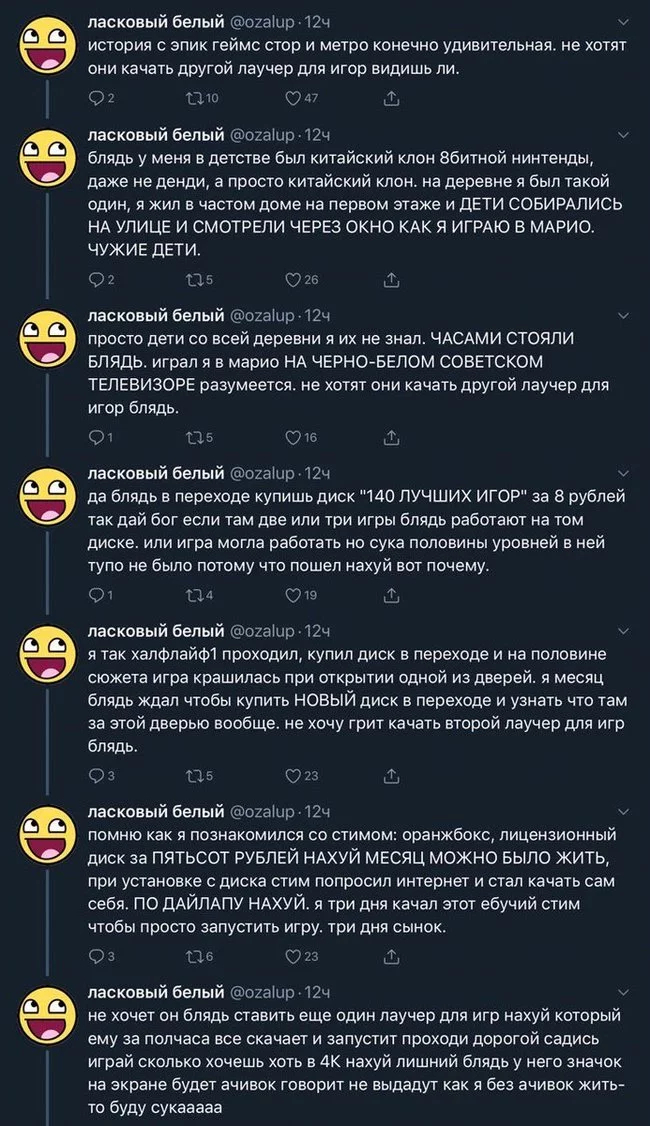Like the tweet showing 19 likes
The image size is (650, 1126).
[293, 595]
